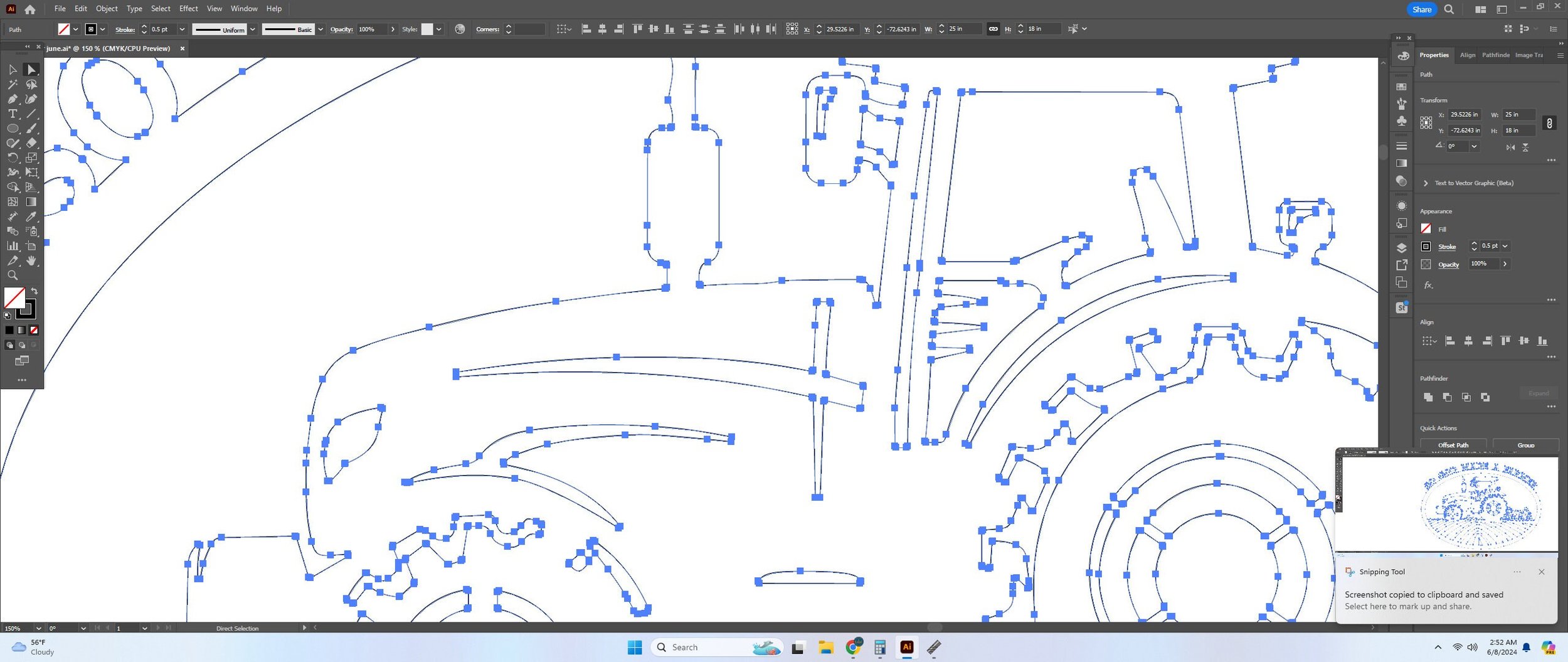
Task: Open the Basic brush definition dropdown
Action: [320, 29]
